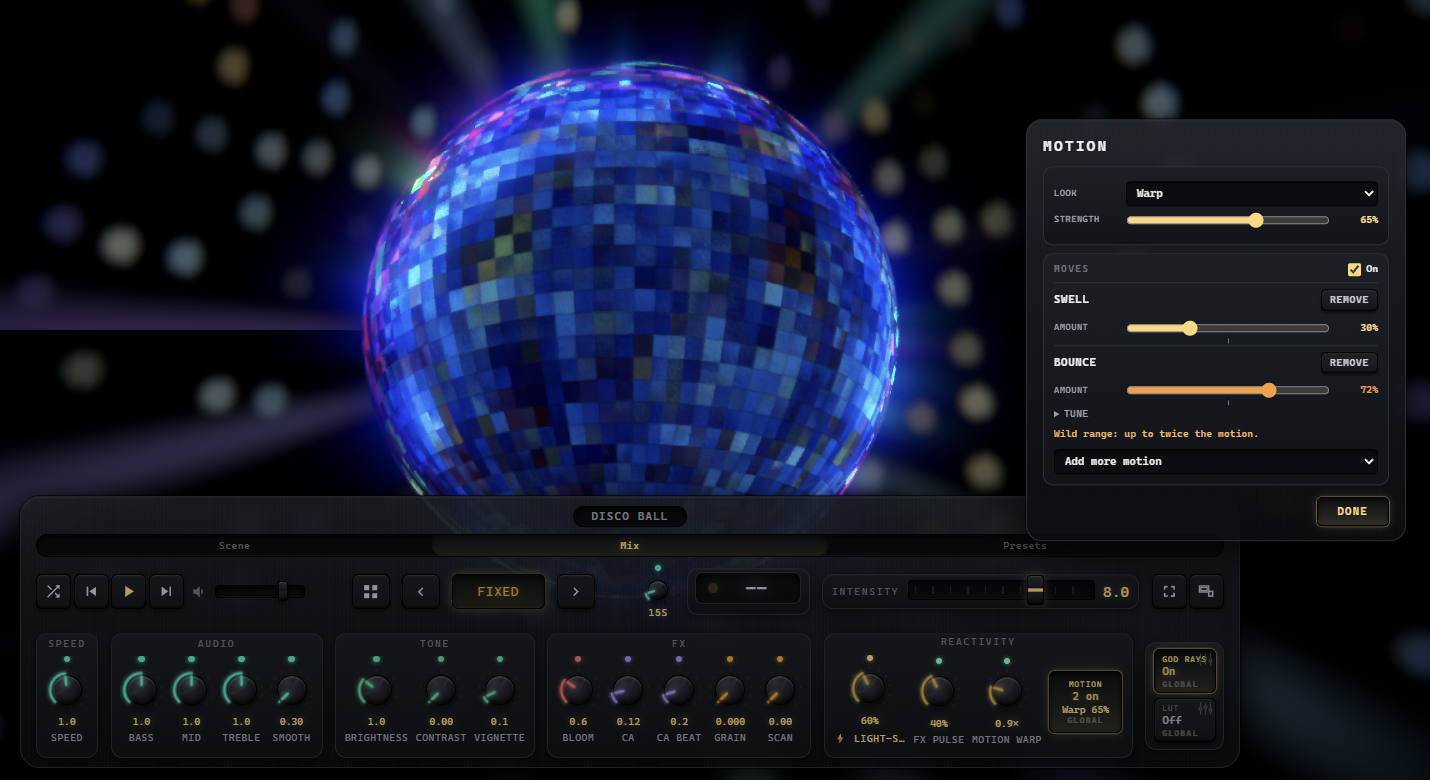
Task: Open the Add more motion dropdown
Action: pyautogui.click(x=1215, y=461)
